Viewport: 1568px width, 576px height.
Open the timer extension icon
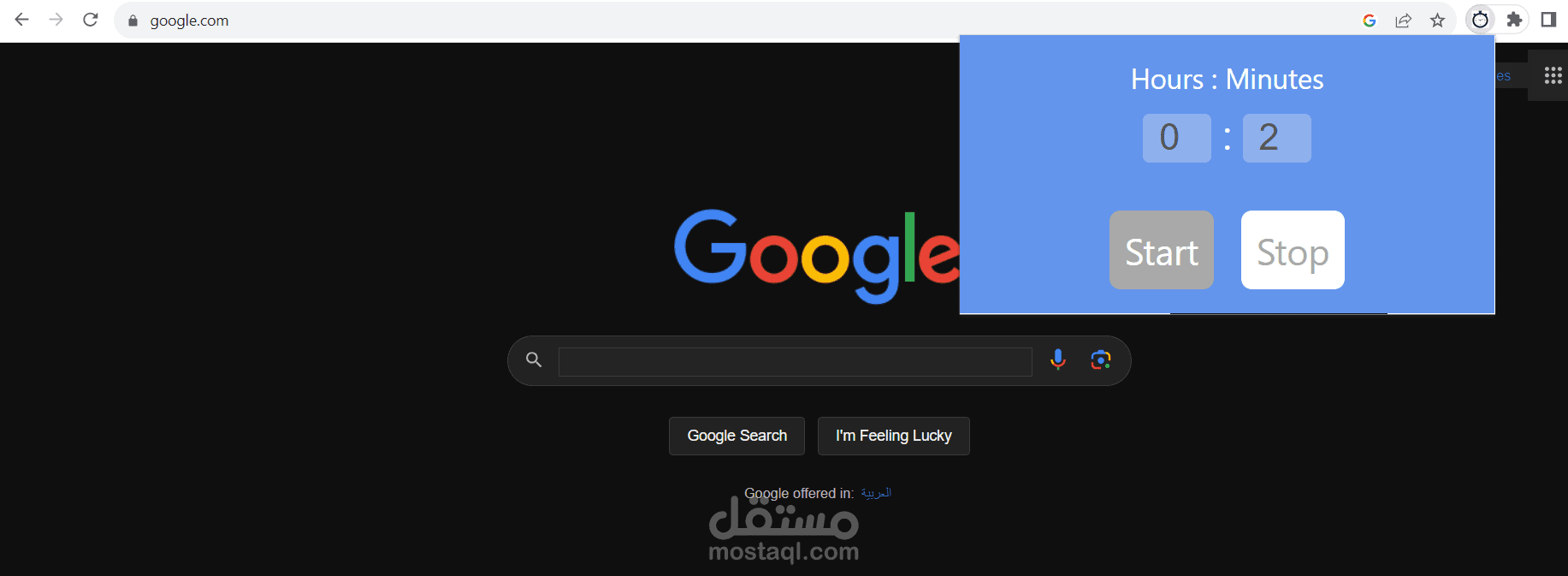point(1481,20)
